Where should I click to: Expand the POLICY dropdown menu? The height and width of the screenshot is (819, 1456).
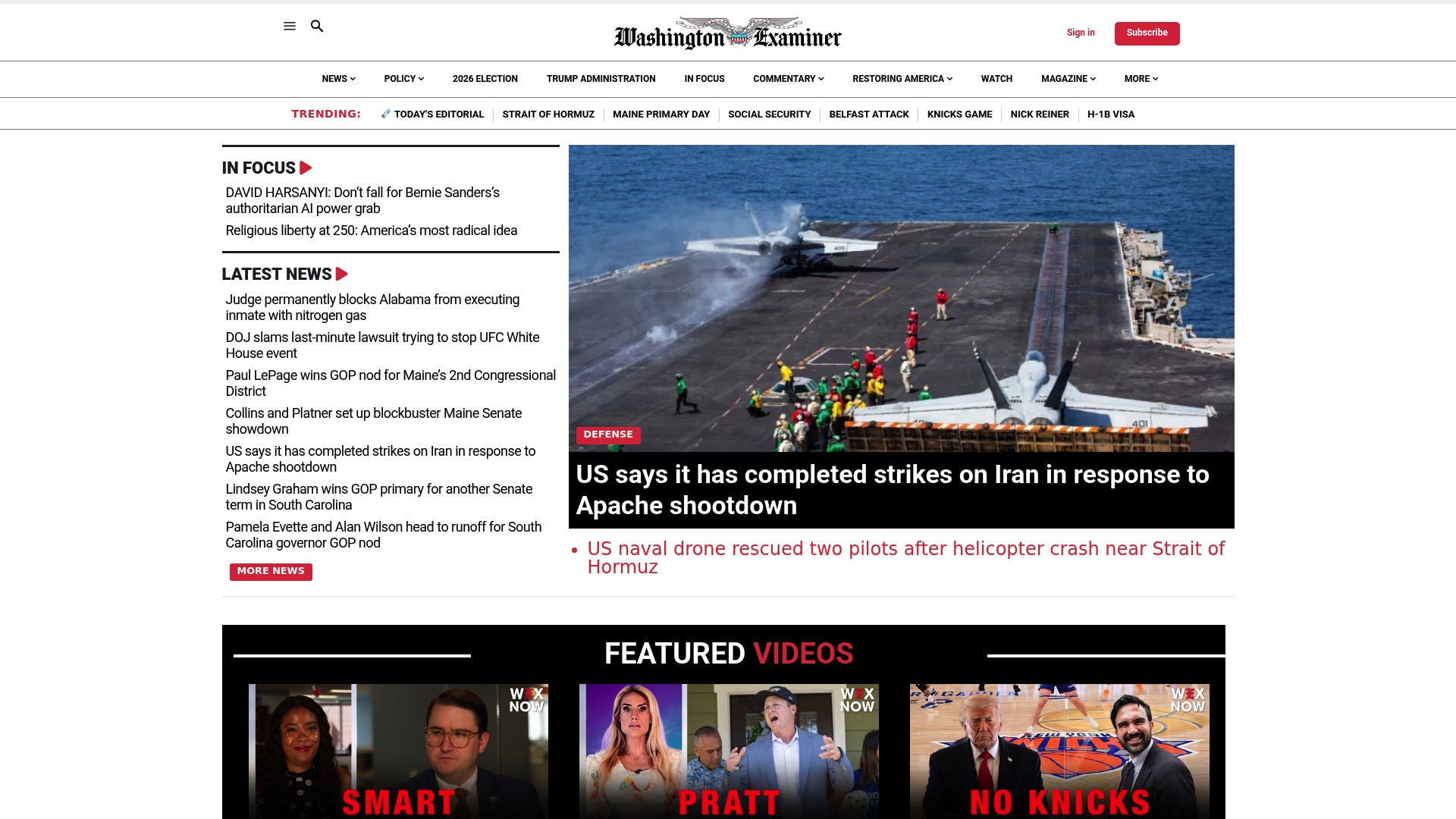pos(404,79)
